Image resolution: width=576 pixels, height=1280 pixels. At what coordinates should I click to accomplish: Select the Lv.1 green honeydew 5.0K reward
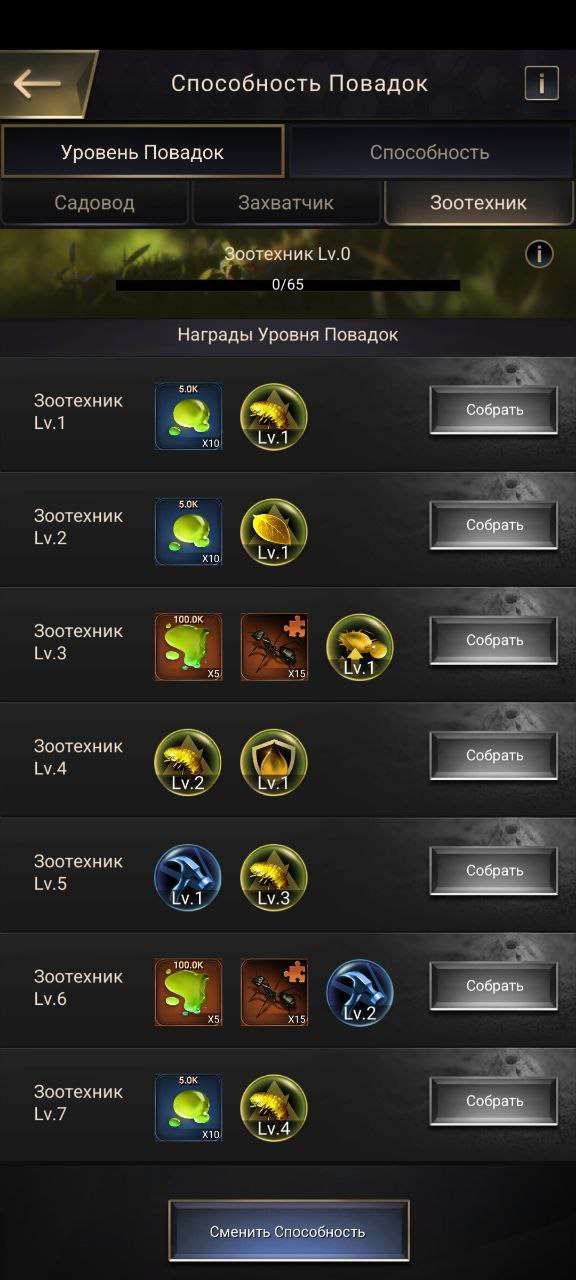point(188,416)
